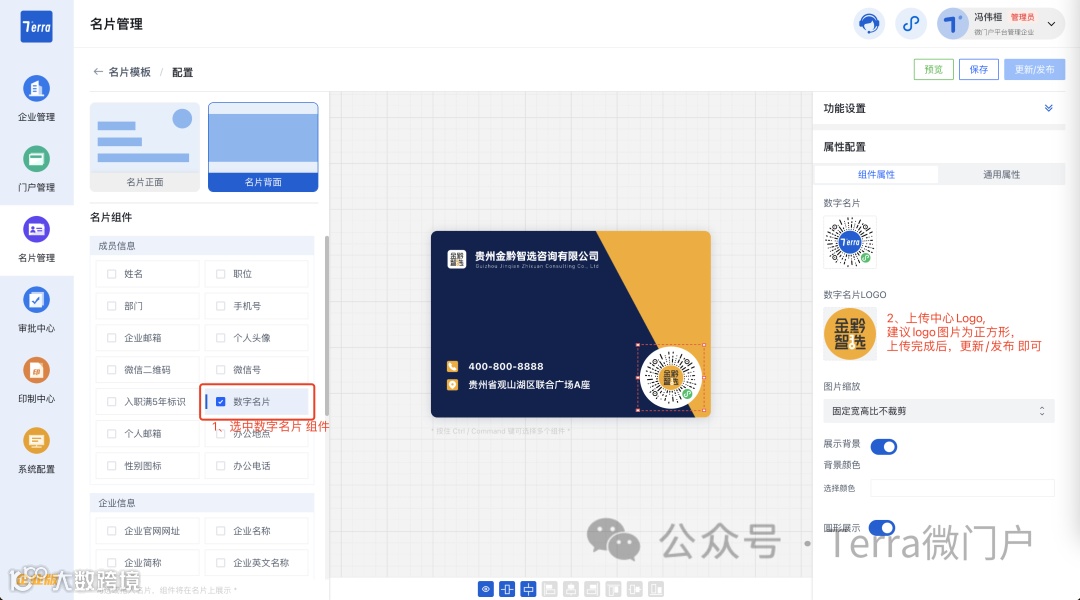Click vertical center align icon in bottom toolbar

(528, 589)
